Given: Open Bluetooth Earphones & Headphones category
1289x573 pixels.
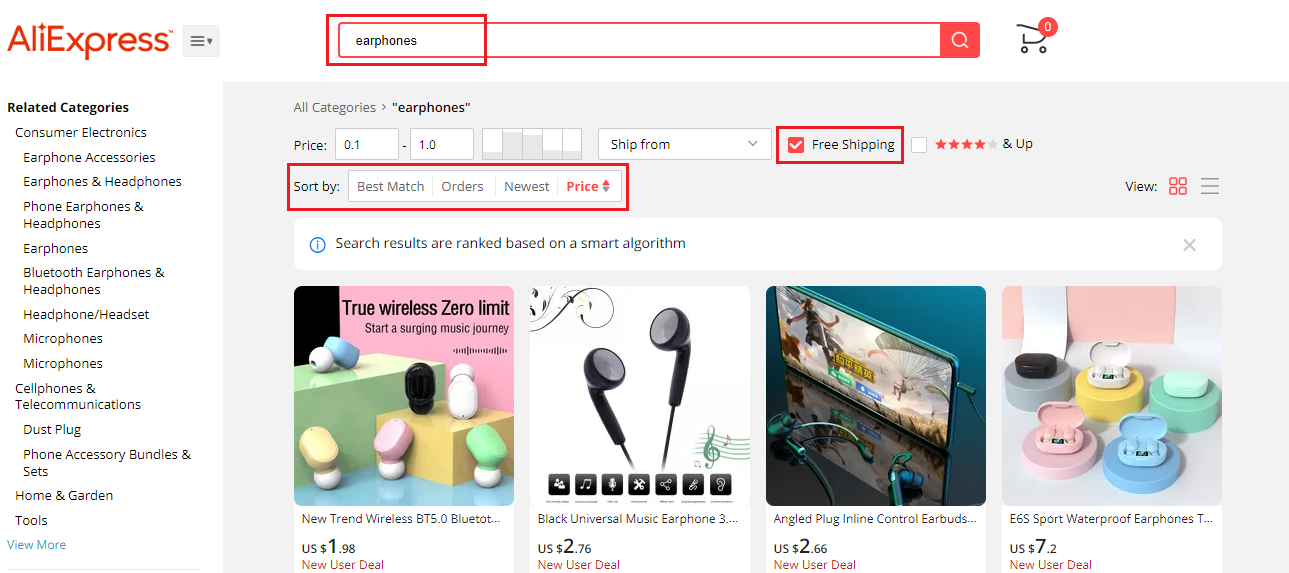Looking at the screenshot, I should click(94, 281).
